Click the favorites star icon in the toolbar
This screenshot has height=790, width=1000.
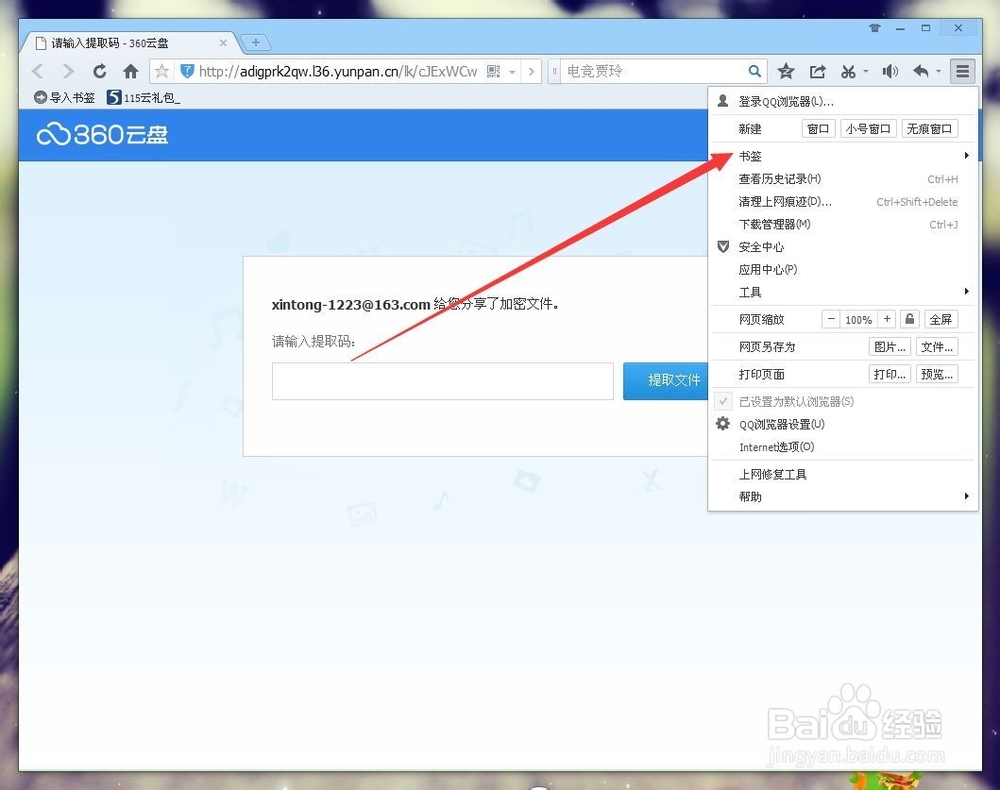pos(786,71)
